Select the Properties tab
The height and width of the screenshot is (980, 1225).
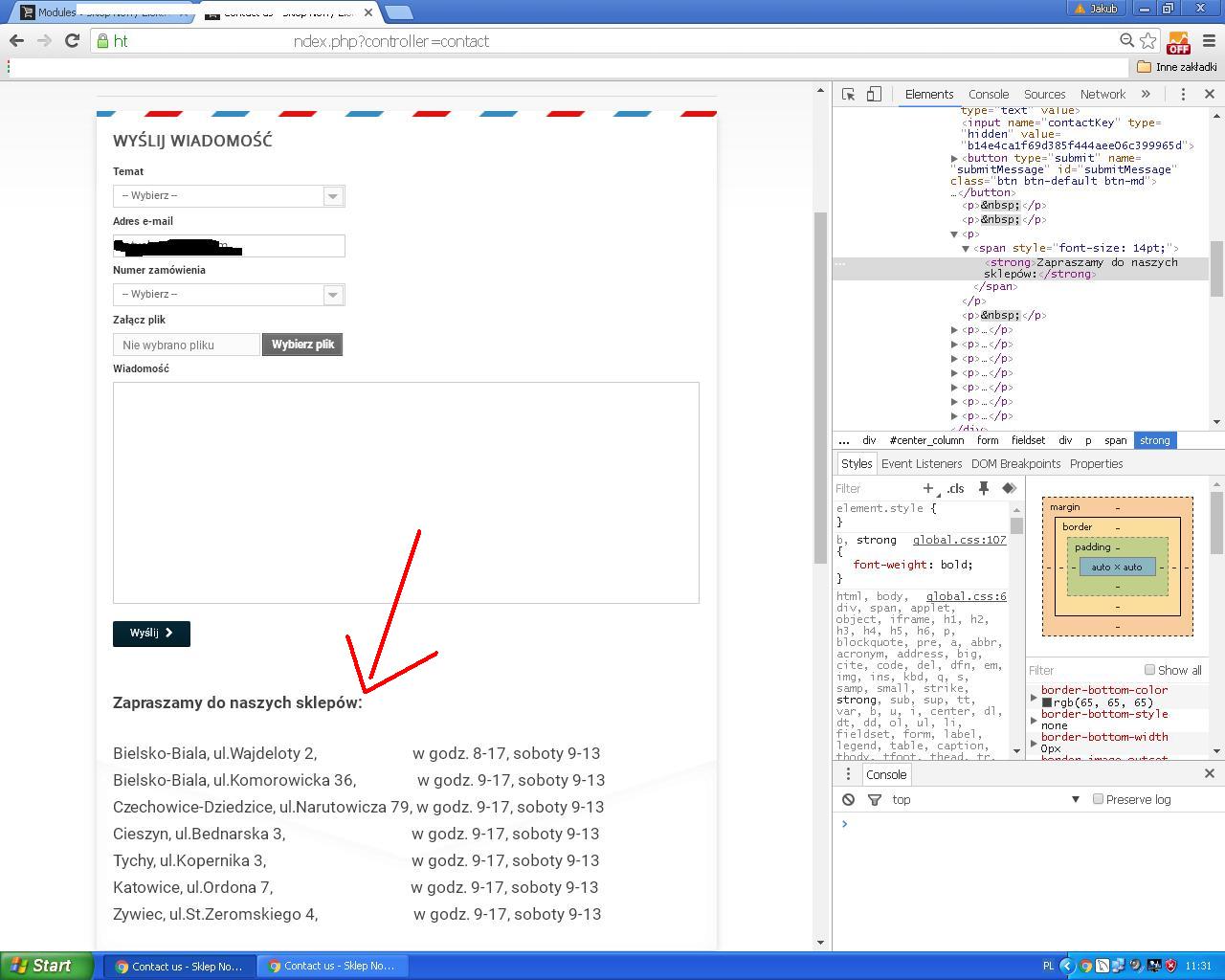pos(1096,463)
